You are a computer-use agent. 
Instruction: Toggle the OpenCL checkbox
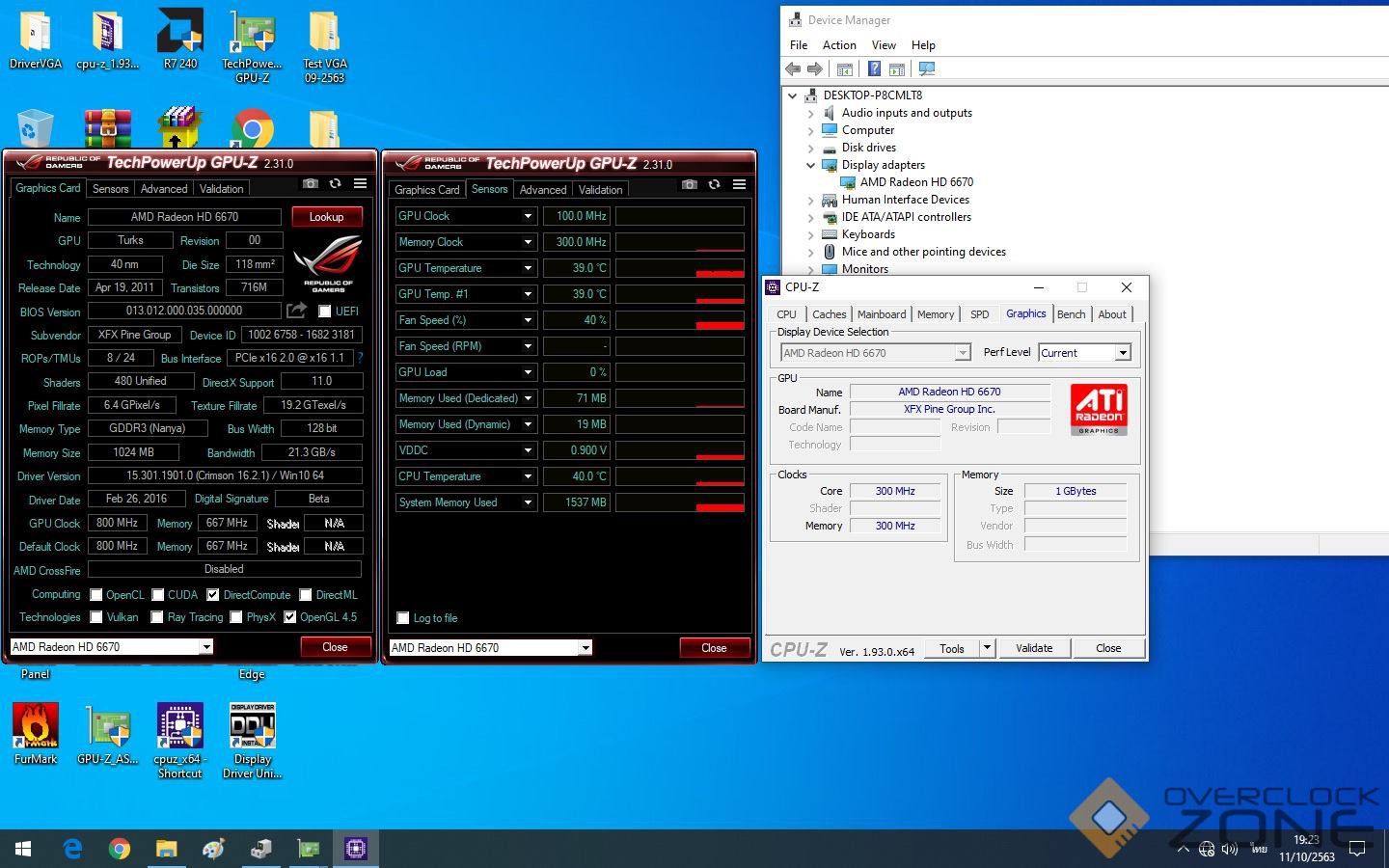pyautogui.click(x=96, y=595)
